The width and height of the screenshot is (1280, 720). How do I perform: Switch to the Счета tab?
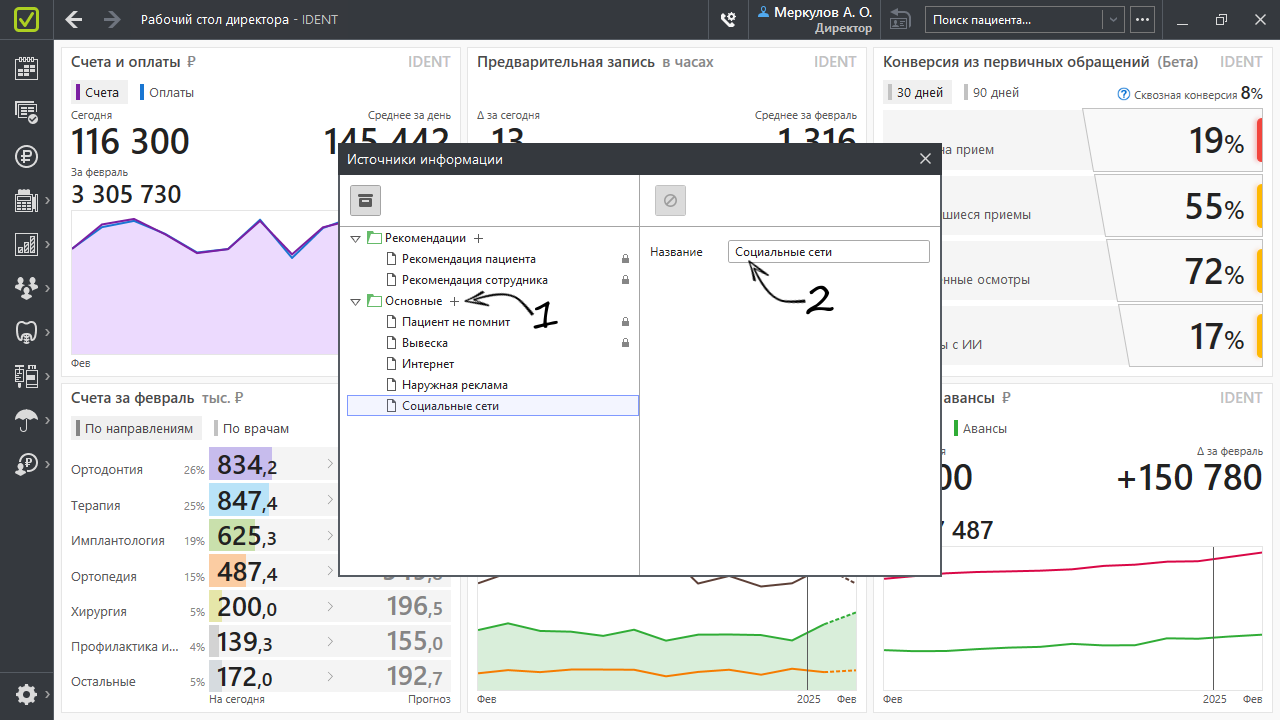click(x=99, y=92)
